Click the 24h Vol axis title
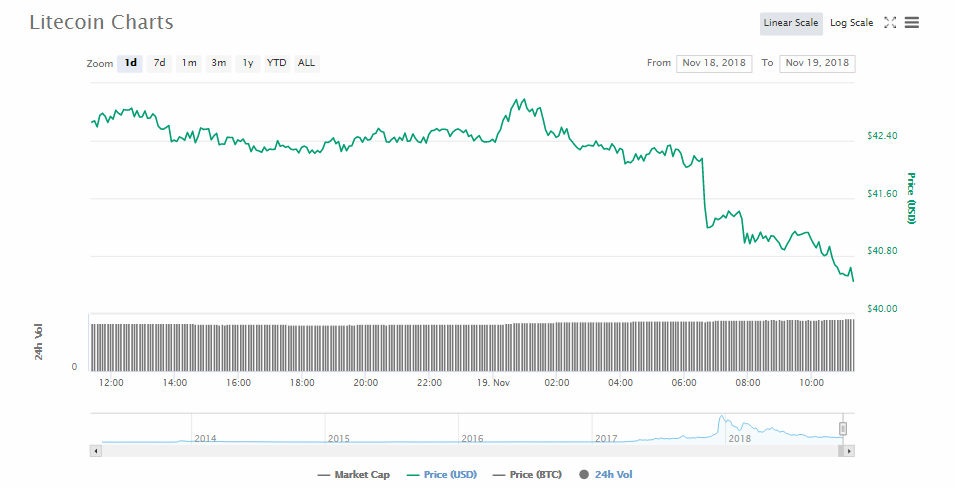This screenshot has height=488, width=955. [x=39, y=342]
